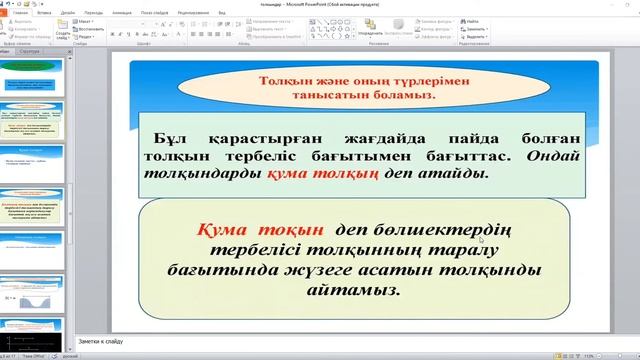Screen dimensions: 640x360
Task: Select the last black slide thumbnail
Action: click(32, 335)
